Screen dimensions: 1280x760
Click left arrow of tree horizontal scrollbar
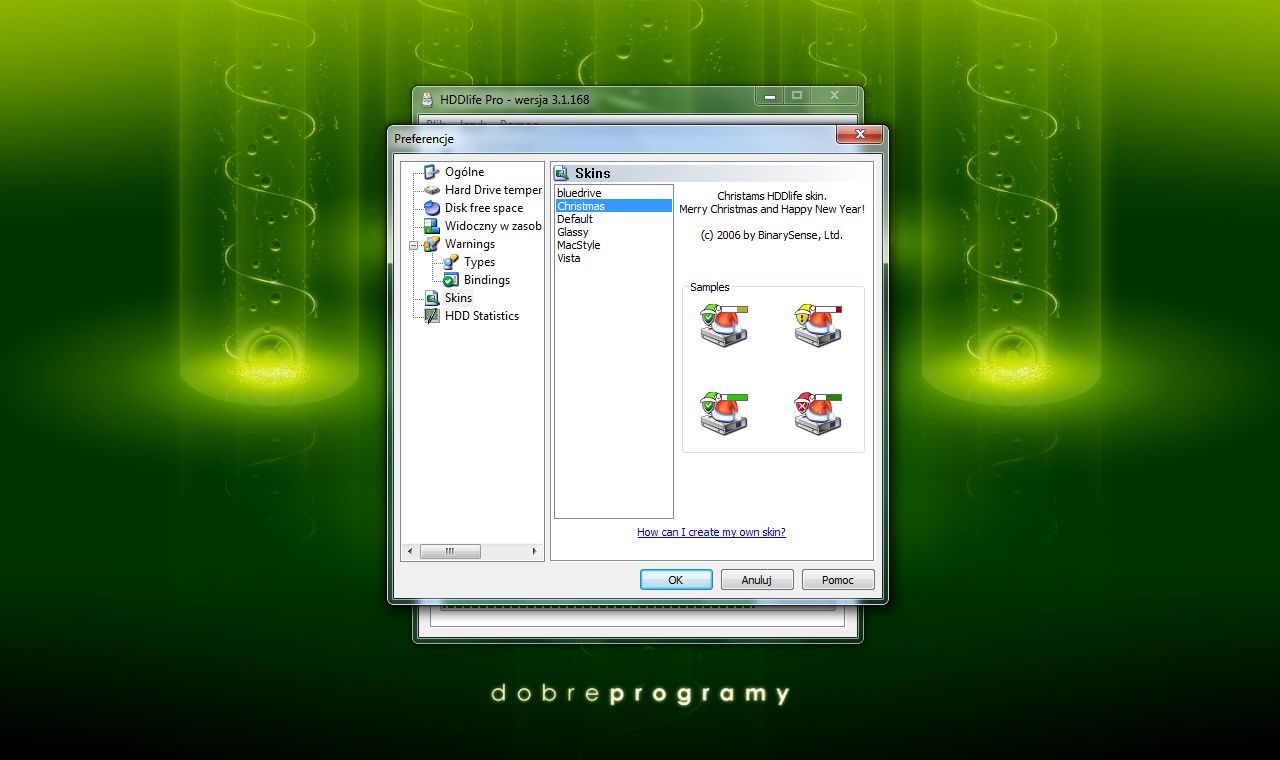pos(410,551)
